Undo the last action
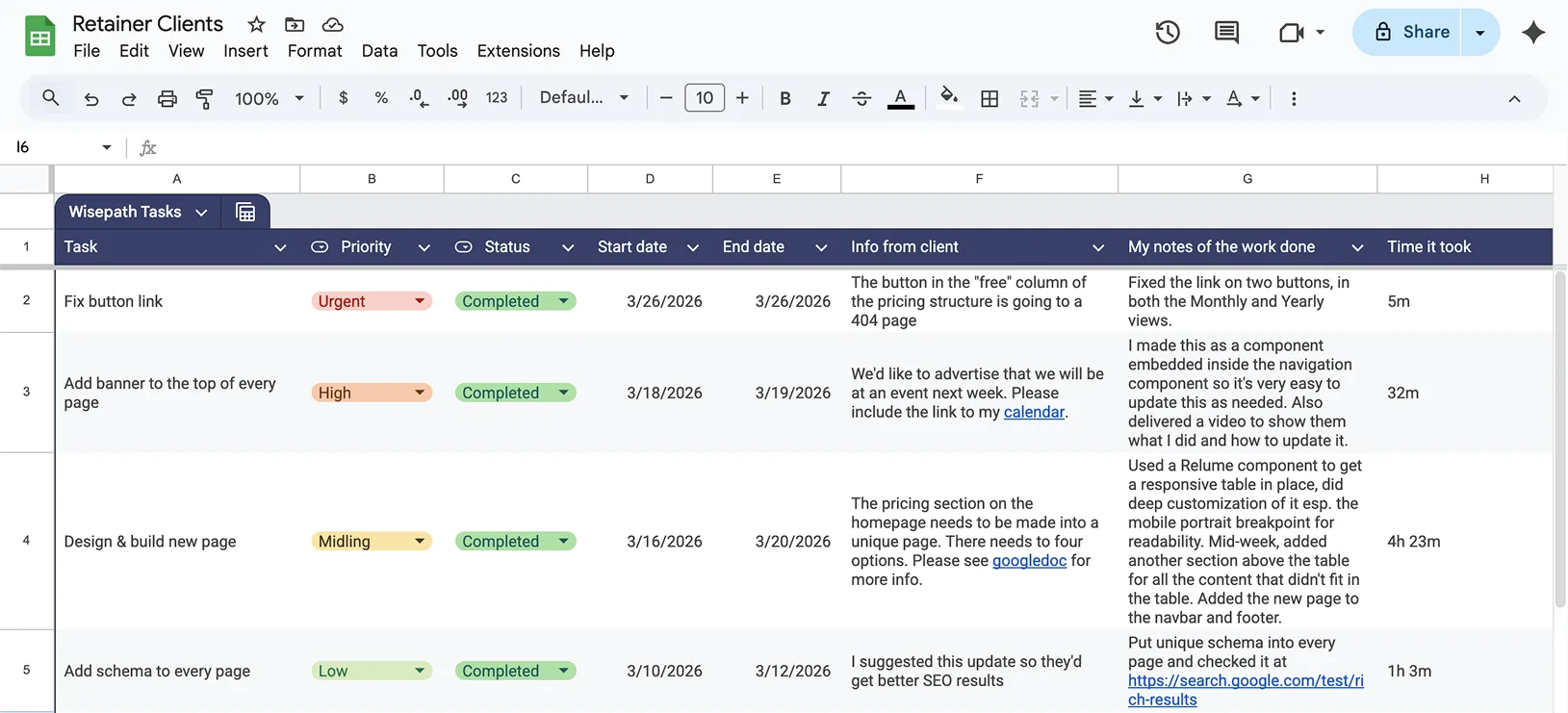Viewport: 1568px width, 713px height. tap(91, 98)
